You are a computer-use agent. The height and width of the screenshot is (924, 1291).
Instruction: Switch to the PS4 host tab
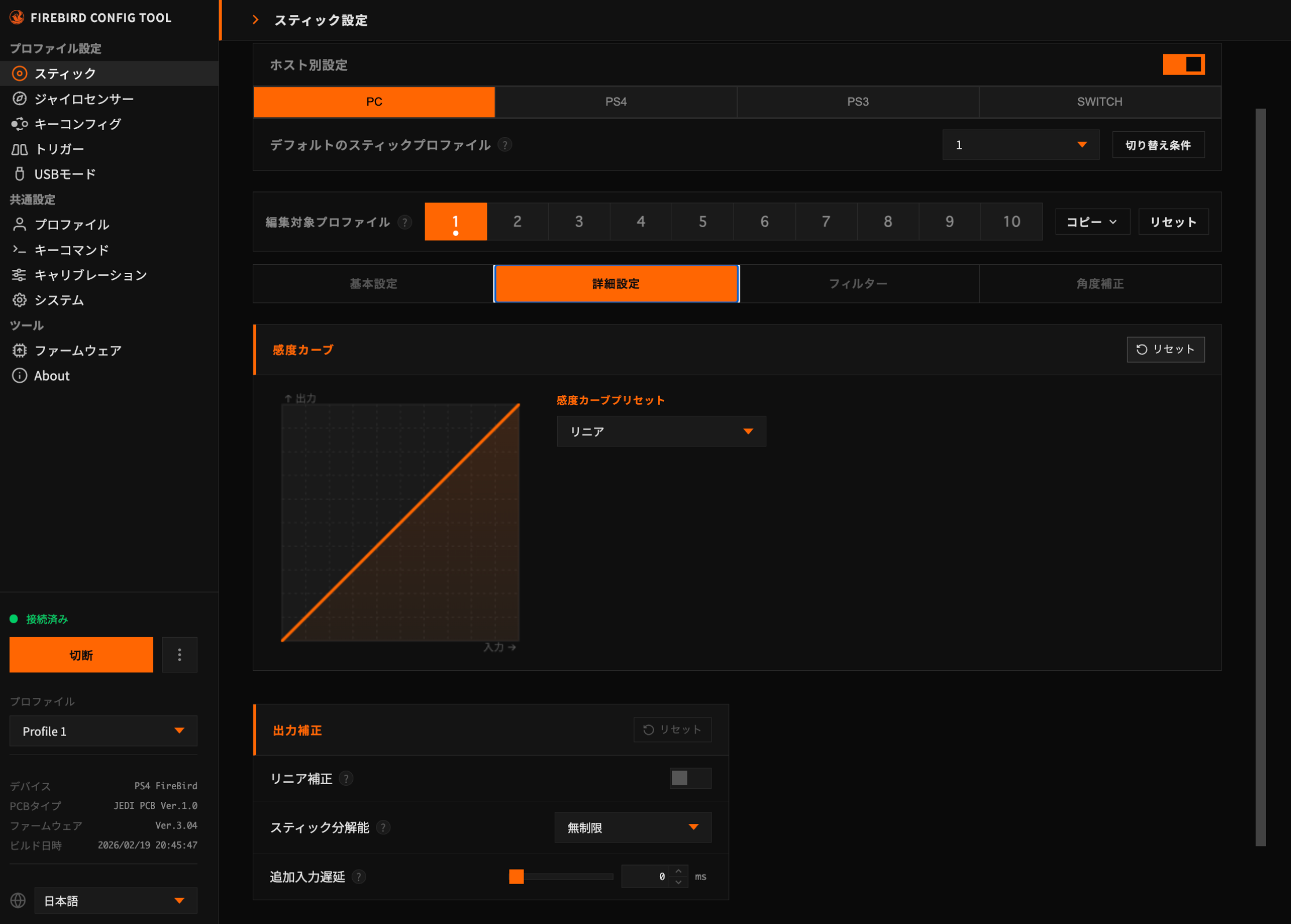click(x=615, y=102)
